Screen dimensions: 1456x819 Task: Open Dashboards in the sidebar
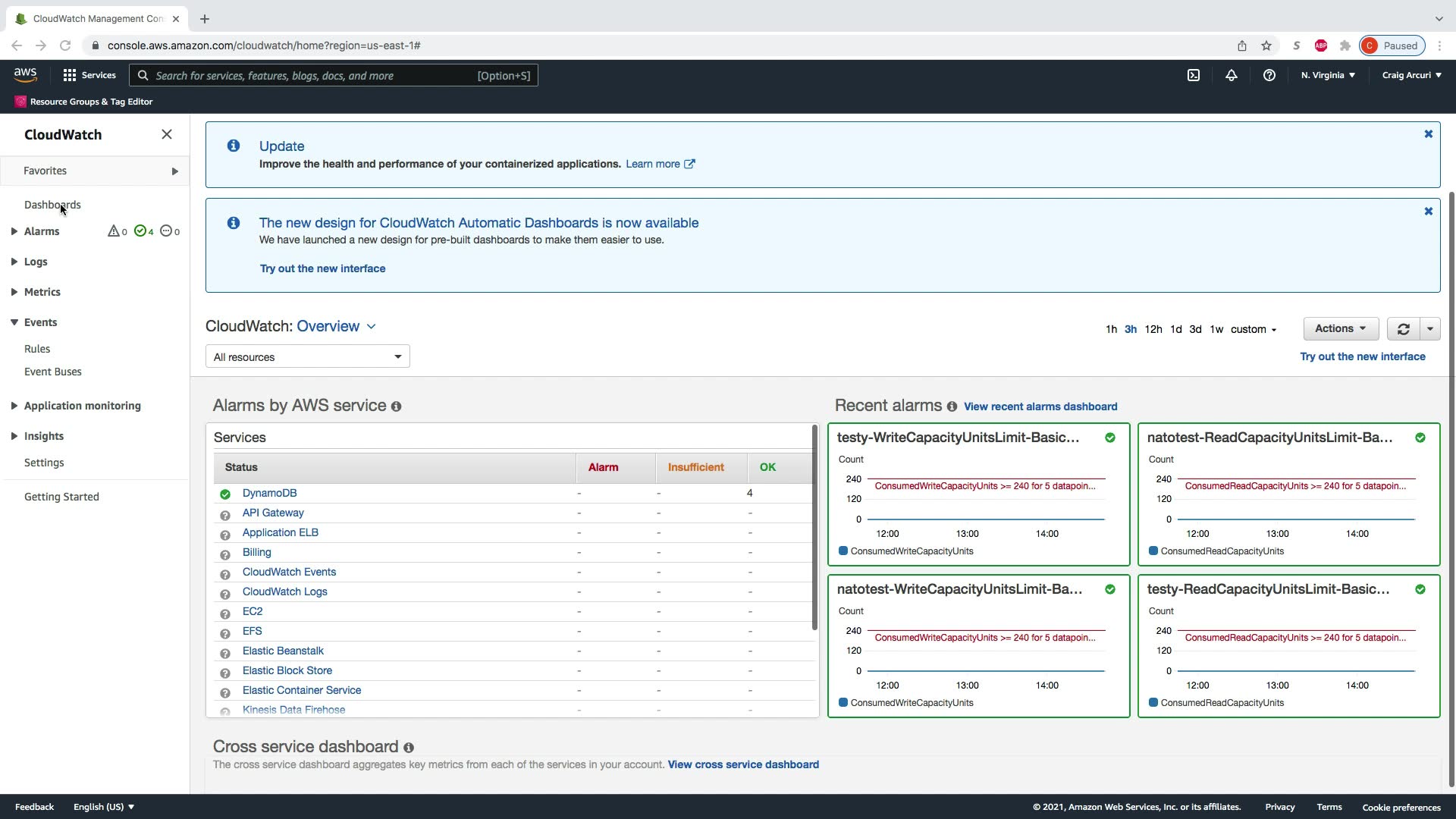point(52,205)
